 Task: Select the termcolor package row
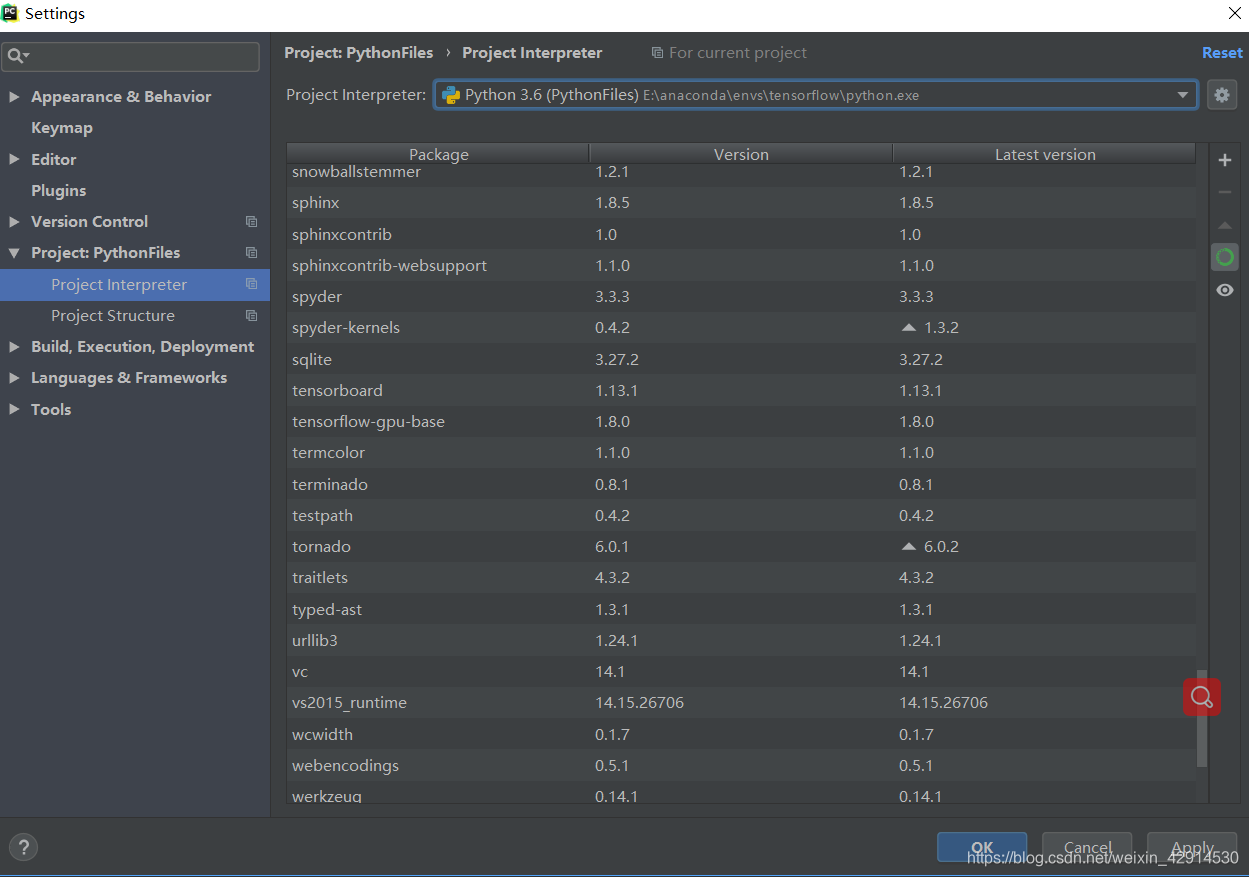[x=741, y=453]
